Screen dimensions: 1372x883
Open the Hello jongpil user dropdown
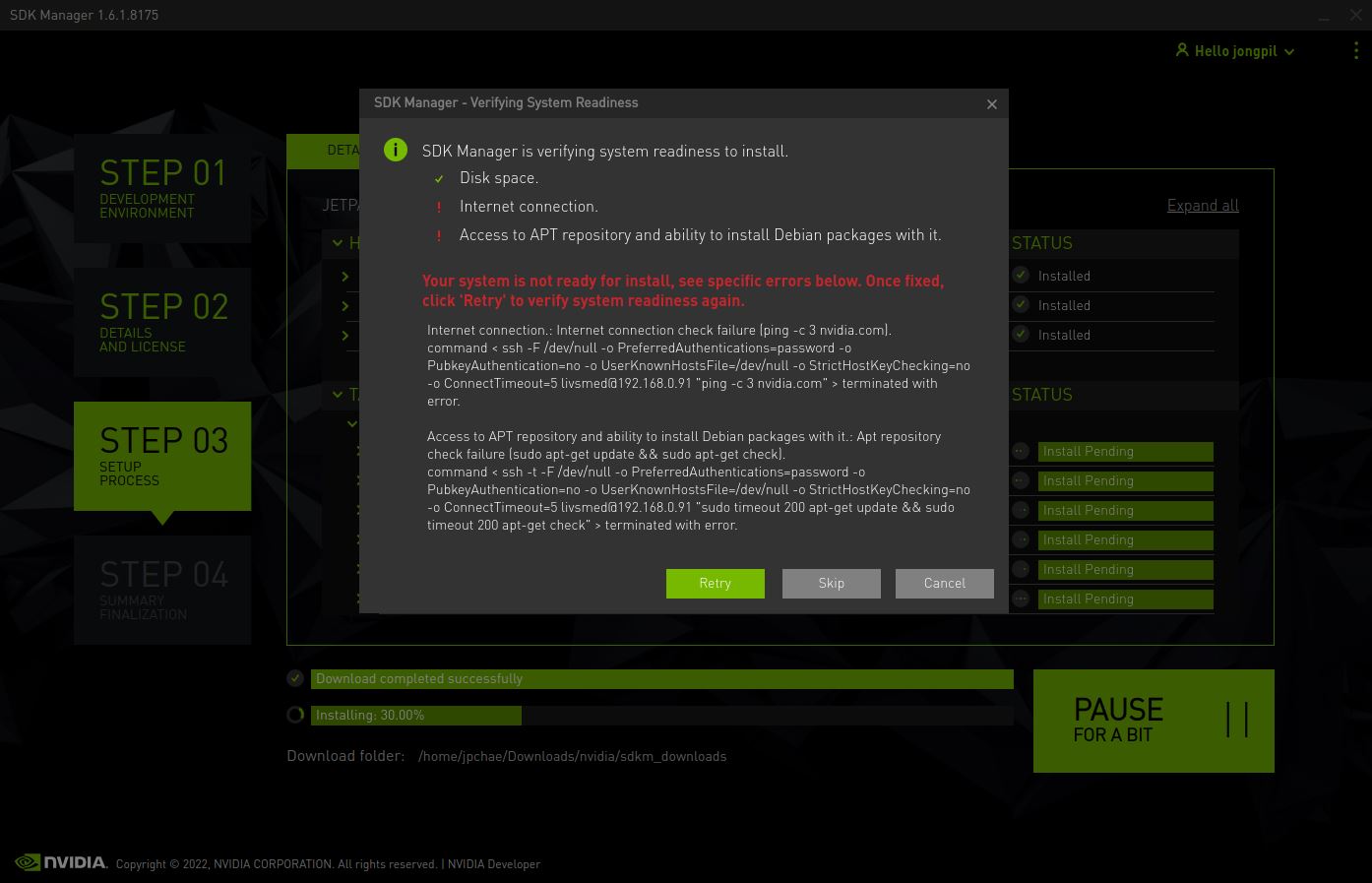1235,50
